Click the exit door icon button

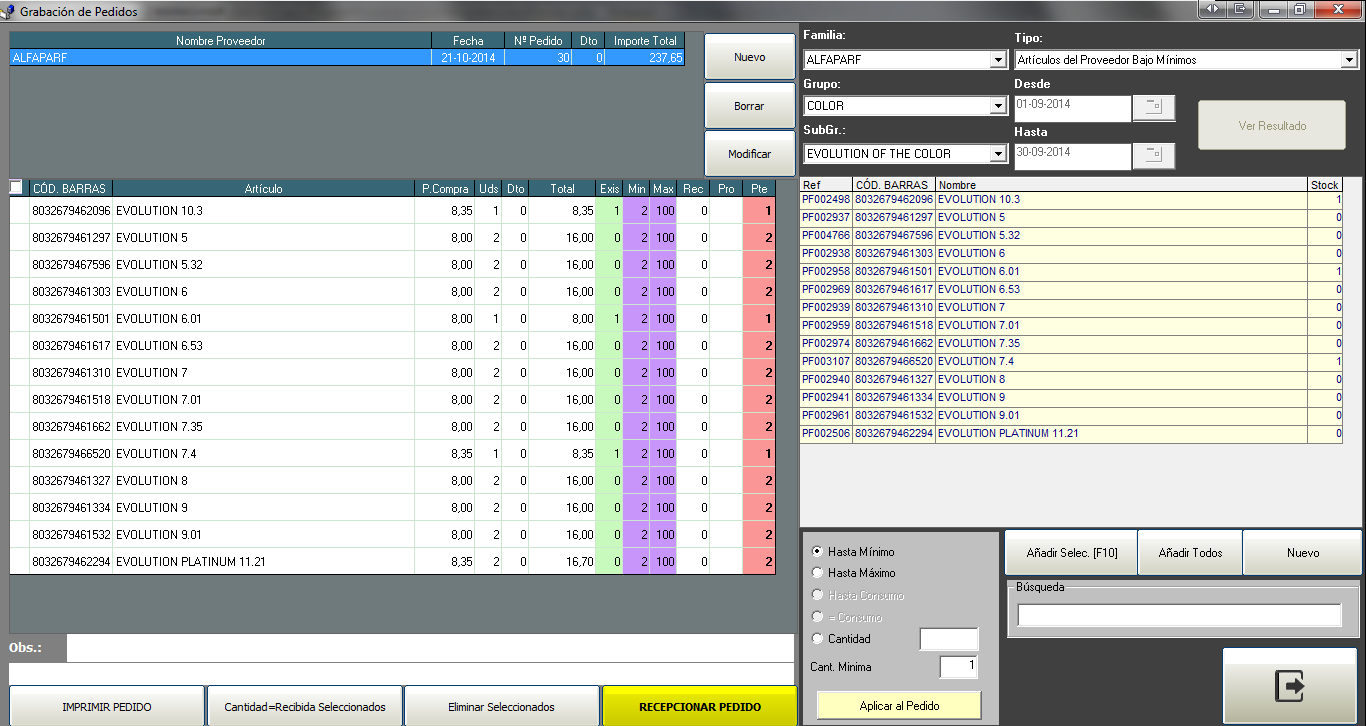(x=1291, y=685)
